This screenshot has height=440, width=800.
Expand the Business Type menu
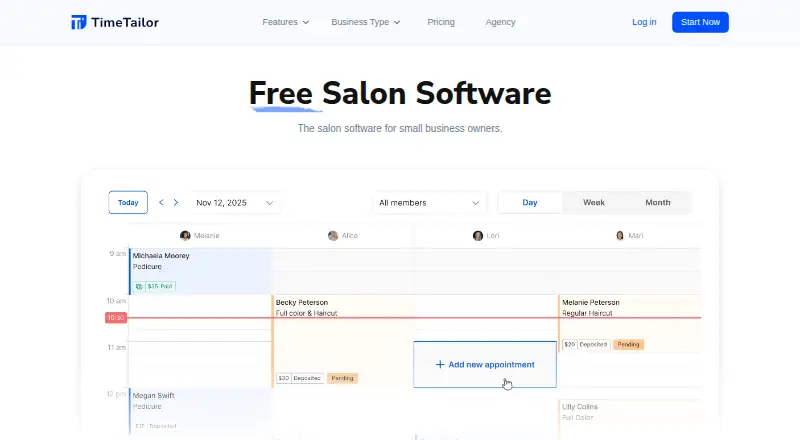[365, 22]
